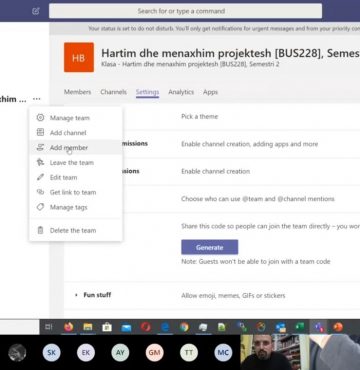Open Task View in the taskbar
The width and height of the screenshot is (360, 370).
[49, 327]
